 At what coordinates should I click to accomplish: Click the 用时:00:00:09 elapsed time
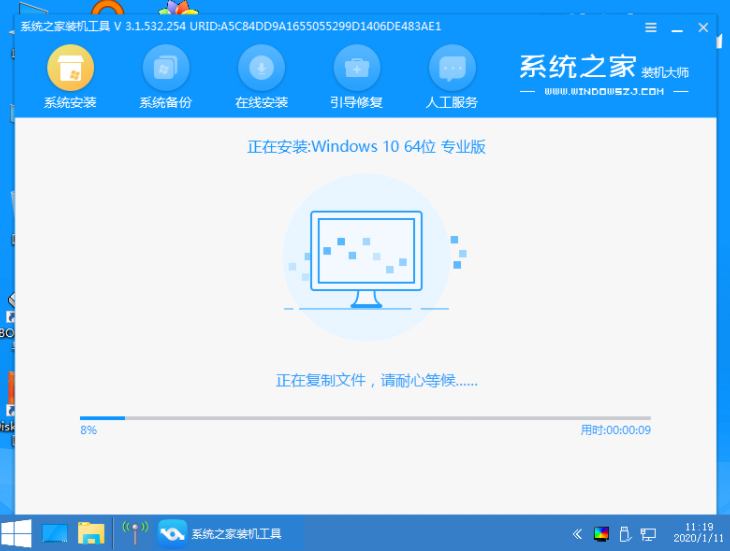[615, 430]
